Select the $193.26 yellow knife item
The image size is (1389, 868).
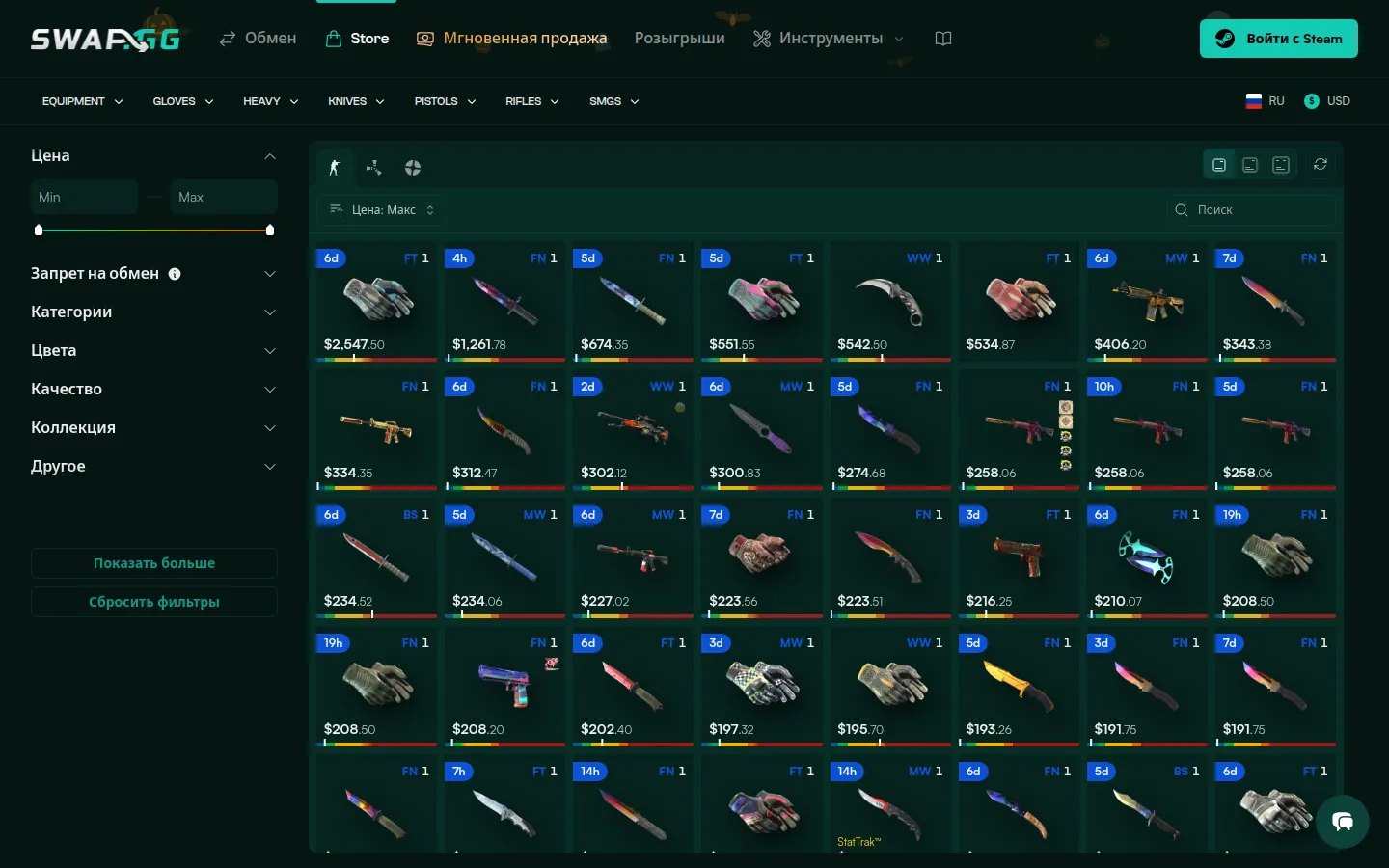1019,688
